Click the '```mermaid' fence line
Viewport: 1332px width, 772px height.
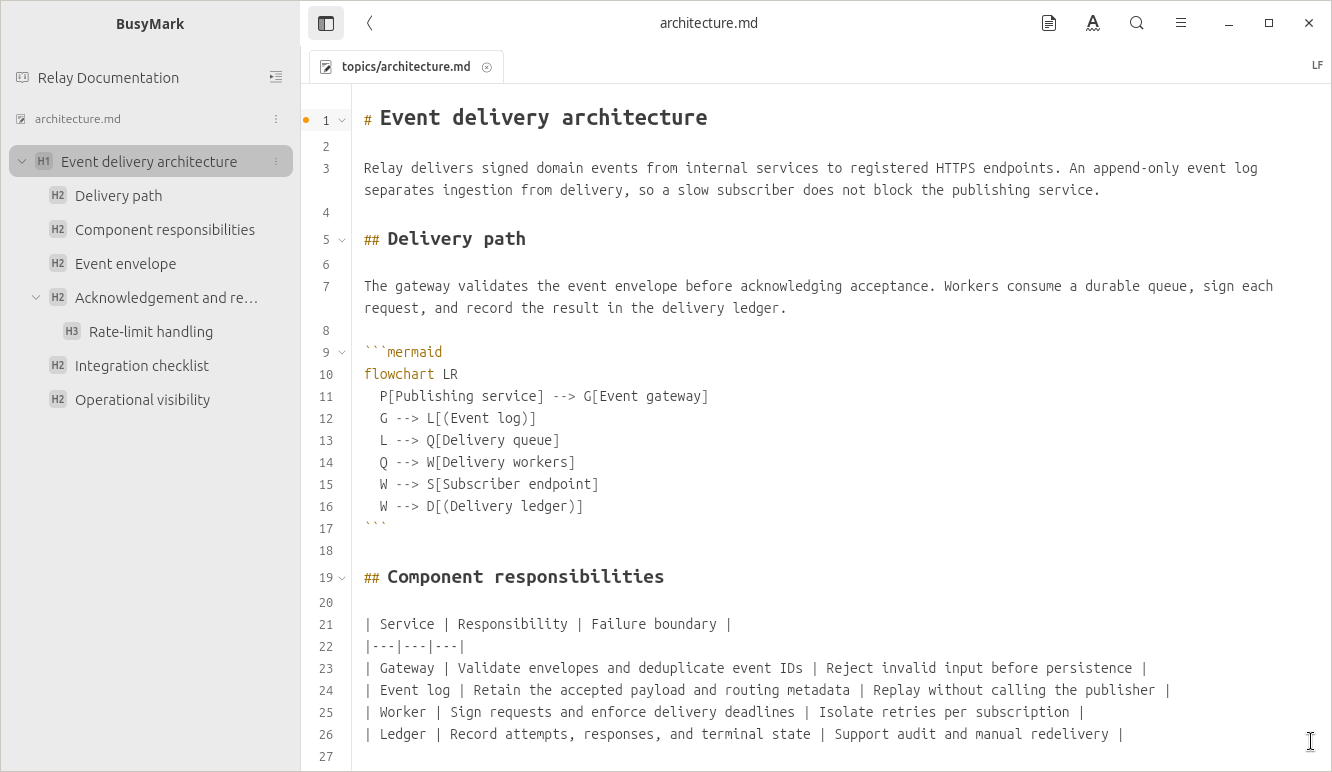click(x=403, y=352)
